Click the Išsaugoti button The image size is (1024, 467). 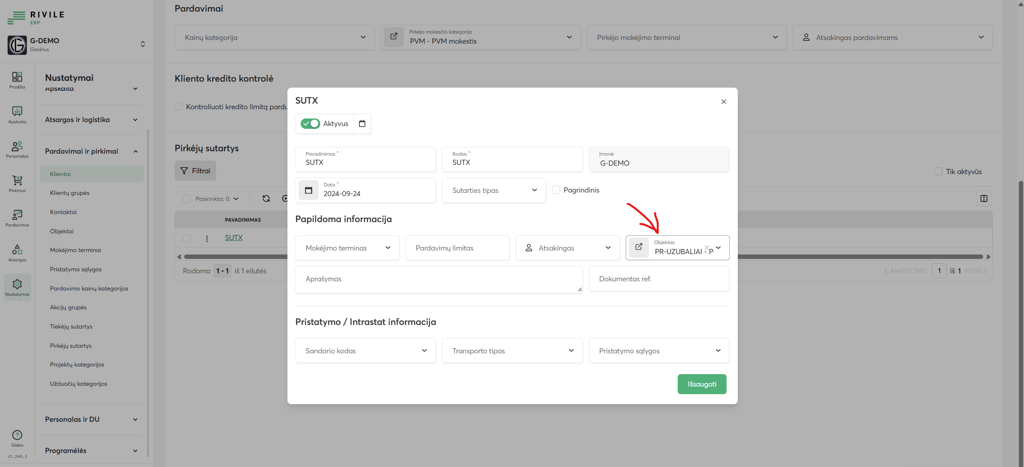(x=701, y=384)
